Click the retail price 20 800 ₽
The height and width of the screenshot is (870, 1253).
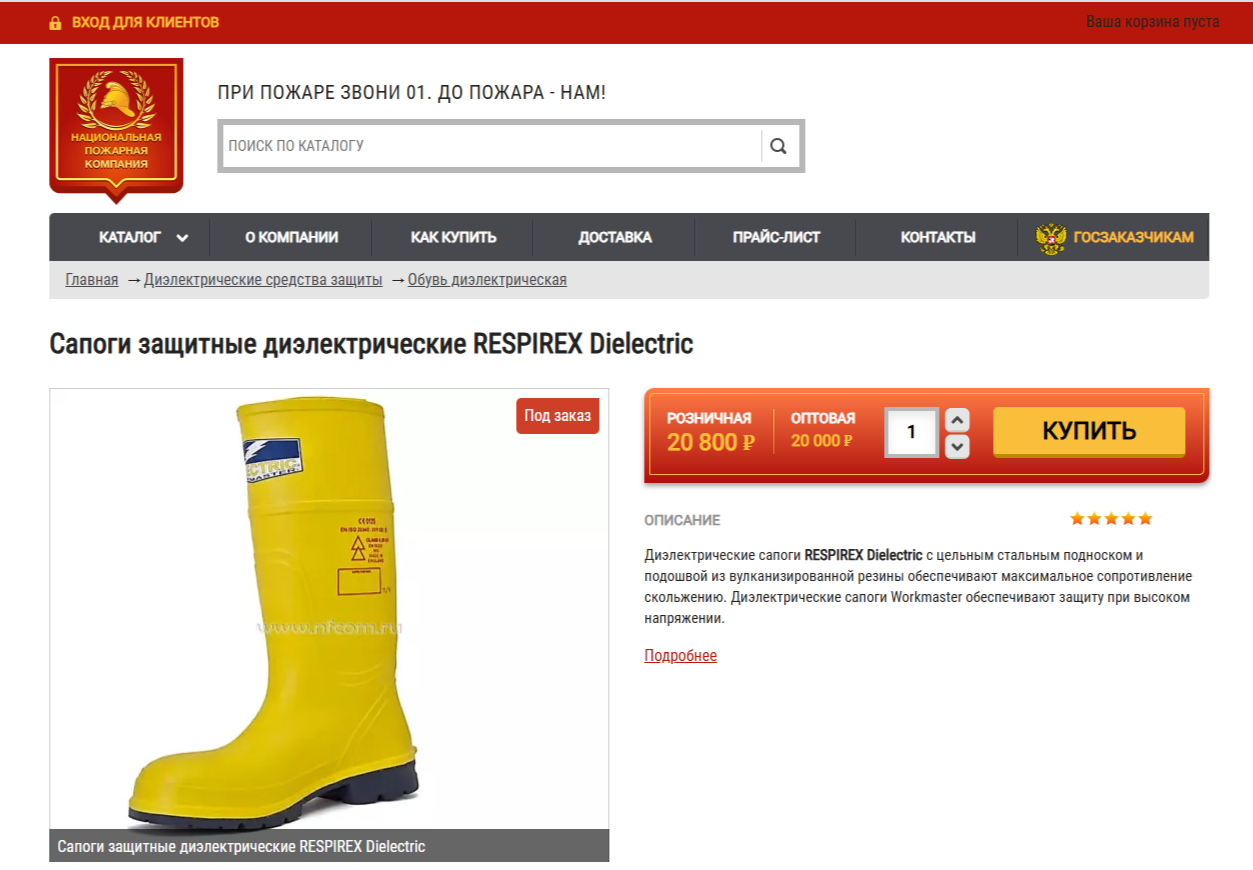coord(710,442)
